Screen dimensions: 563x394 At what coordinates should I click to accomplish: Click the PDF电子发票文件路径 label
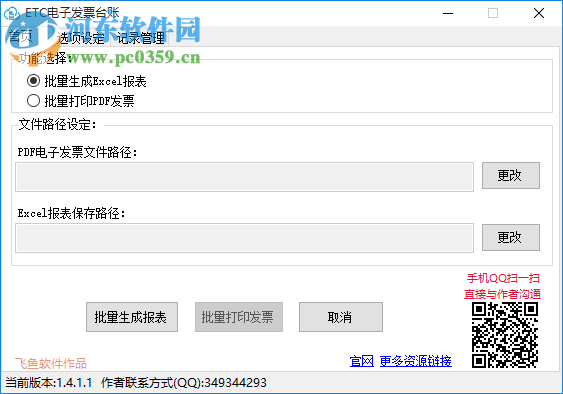(x=78, y=152)
